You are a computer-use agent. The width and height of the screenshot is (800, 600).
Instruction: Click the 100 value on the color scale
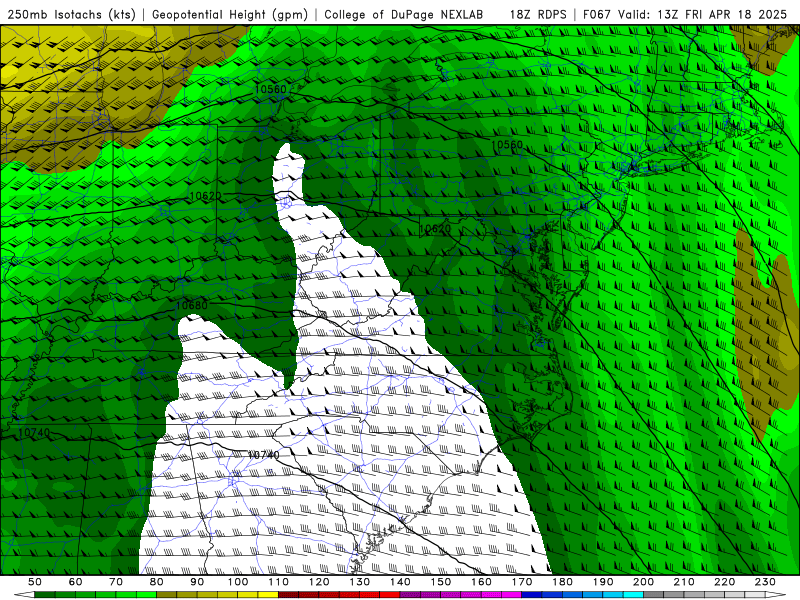click(238, 582)
